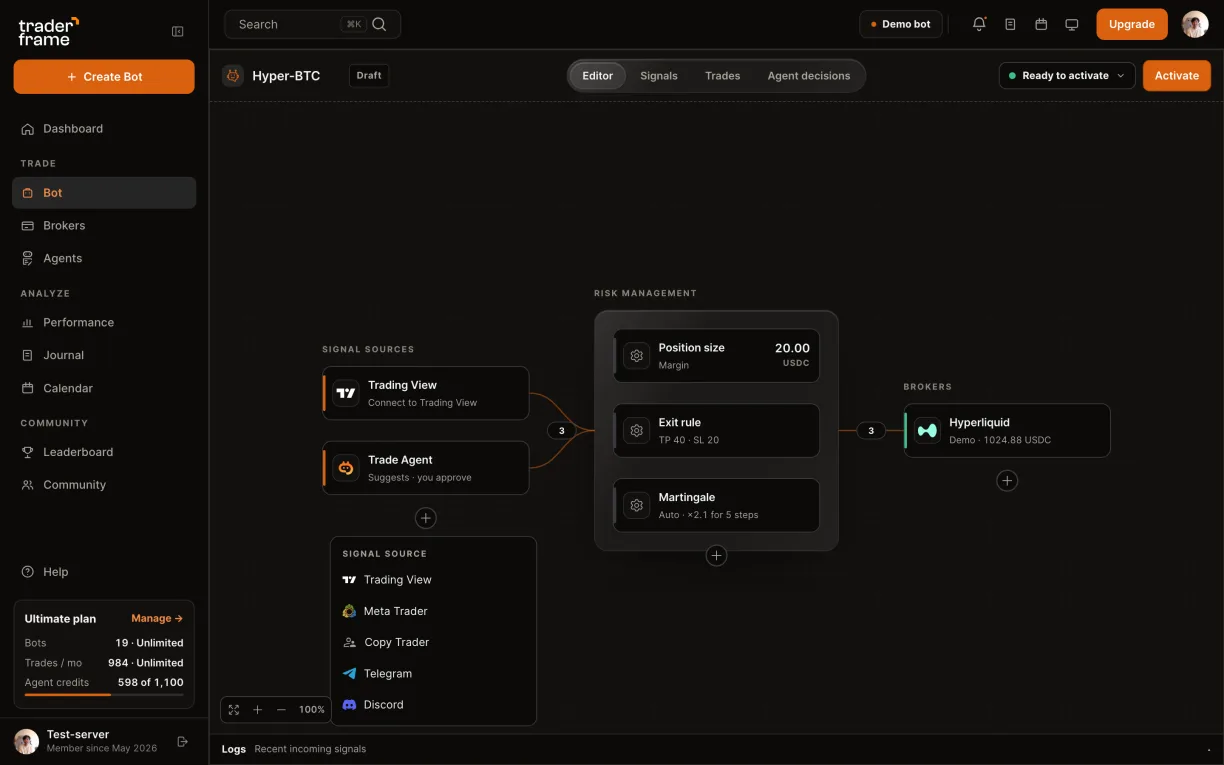Open Journal in the sidebar
Image resolution: width=1224 pixels, height=765 pixels.
click(104, 355)
